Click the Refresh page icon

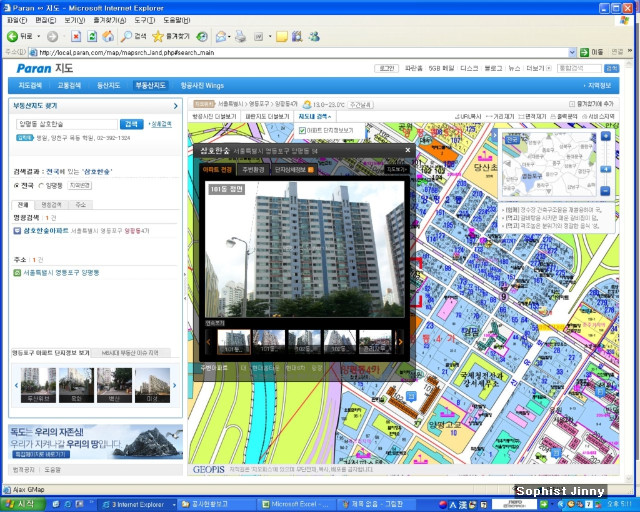(x=92, y=37)
